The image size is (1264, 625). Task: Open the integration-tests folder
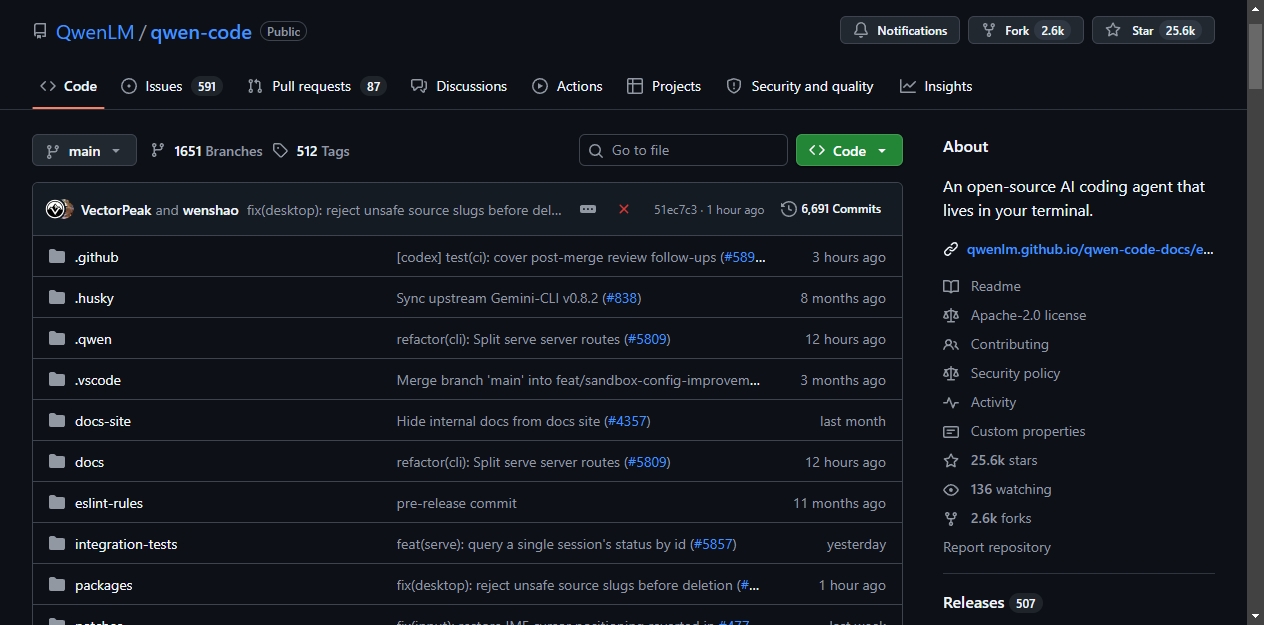point(126,544)
